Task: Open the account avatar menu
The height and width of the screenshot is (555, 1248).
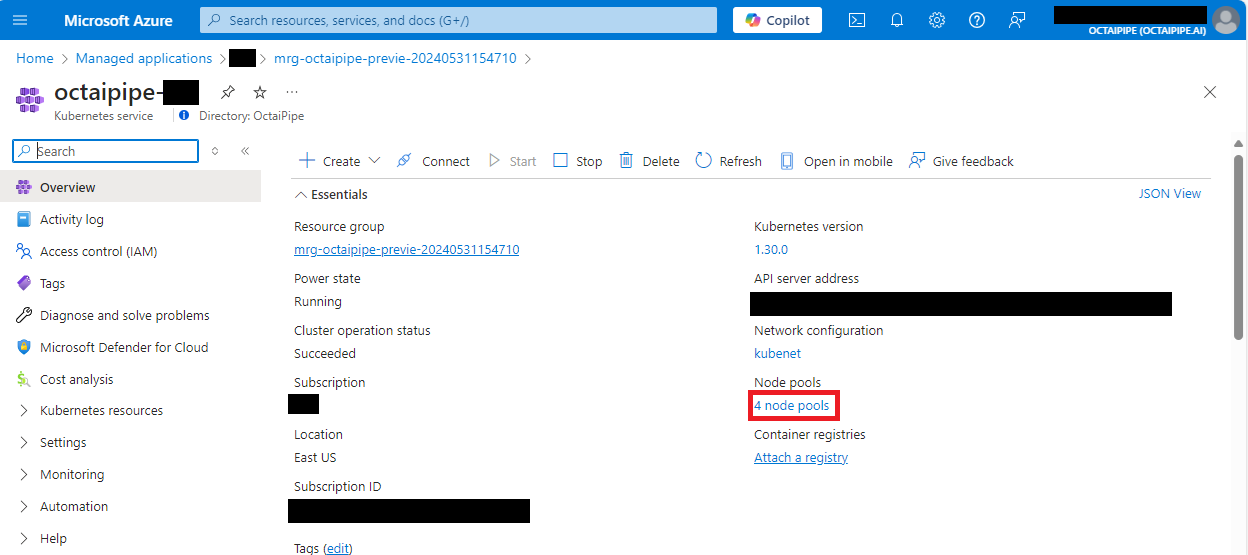Action: coord(1224,20)
